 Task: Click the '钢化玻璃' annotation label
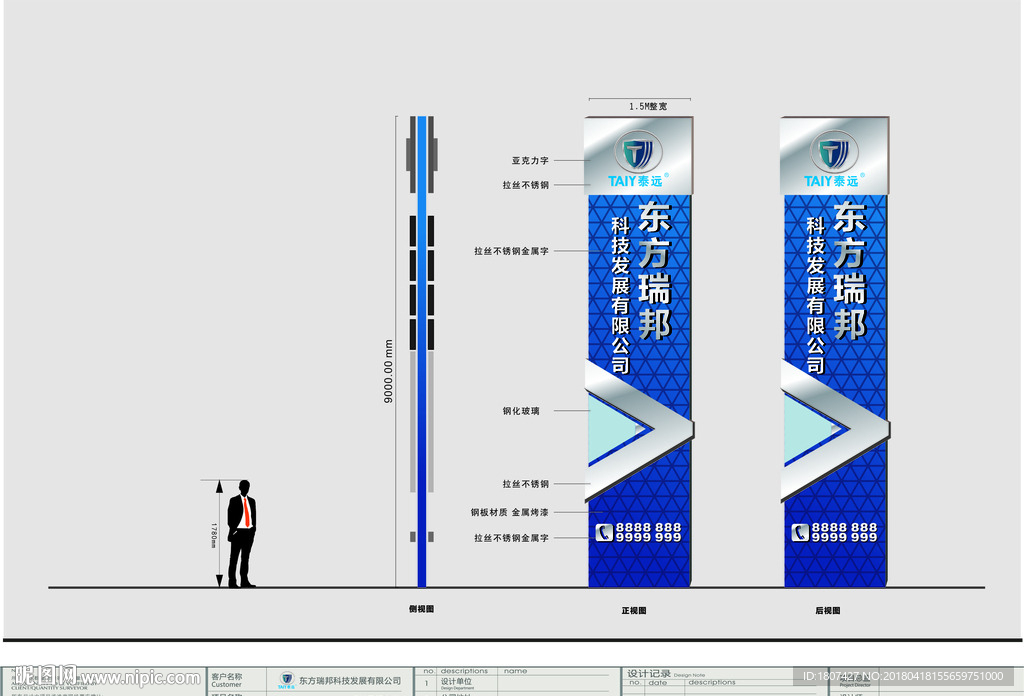click(x=521, y=411)
